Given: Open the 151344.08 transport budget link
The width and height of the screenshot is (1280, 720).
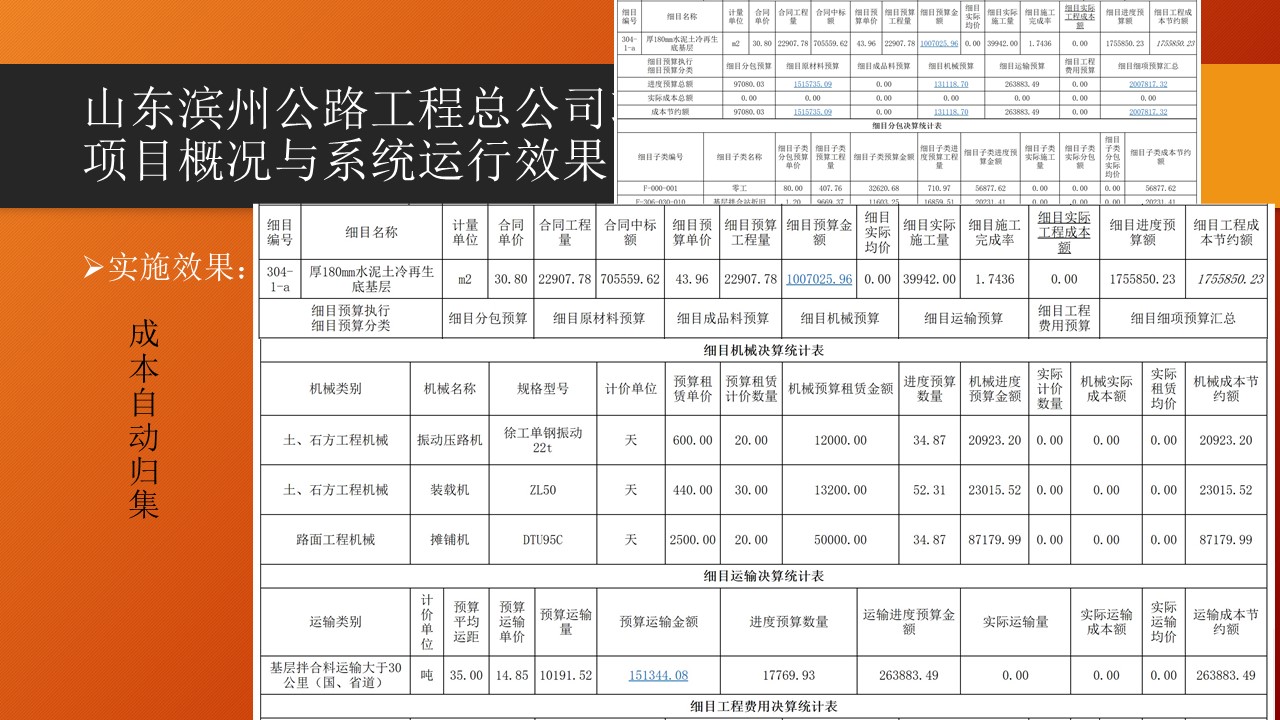Looking at the screenshot, I should [658, 675].
